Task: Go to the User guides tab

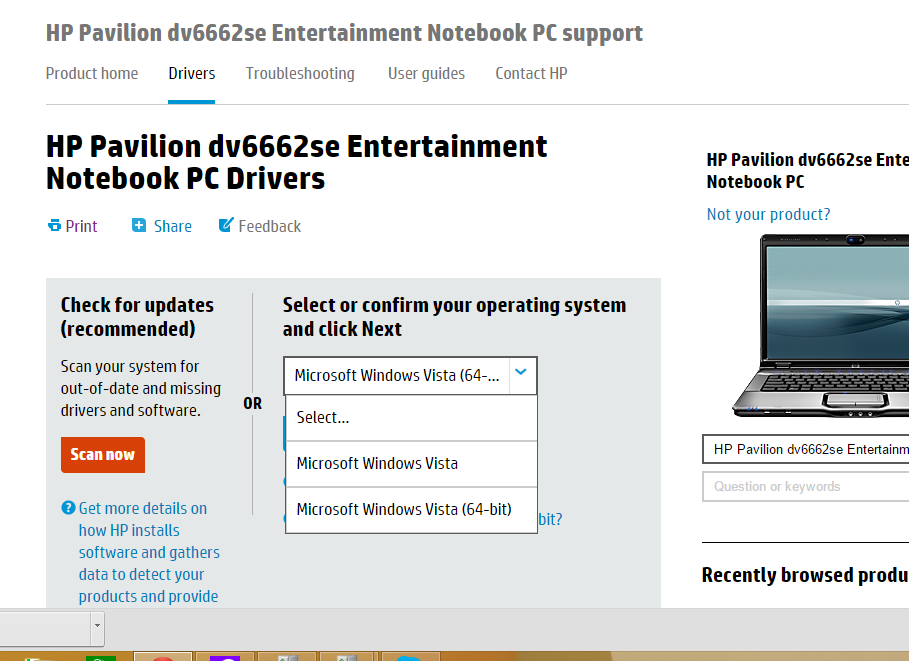Action: tap(426, 74)
